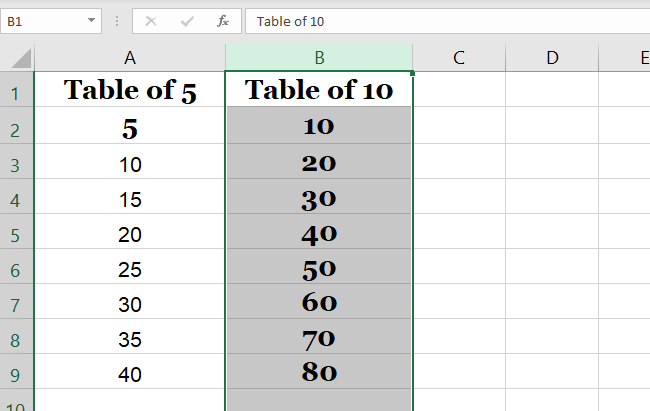Select the cell with value 25
The image size is (650, 411).
[130, 270]
